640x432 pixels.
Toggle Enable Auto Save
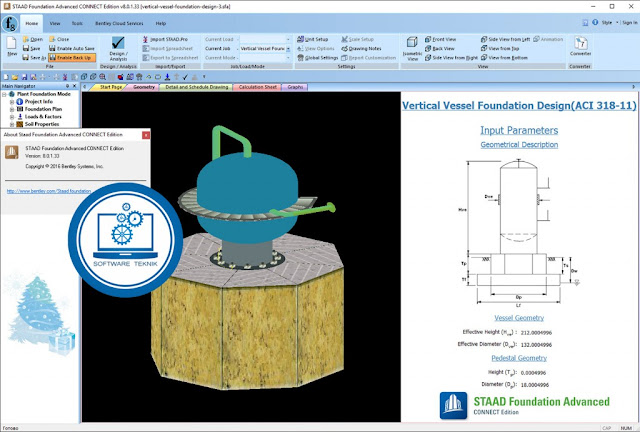tap(72, 48)
